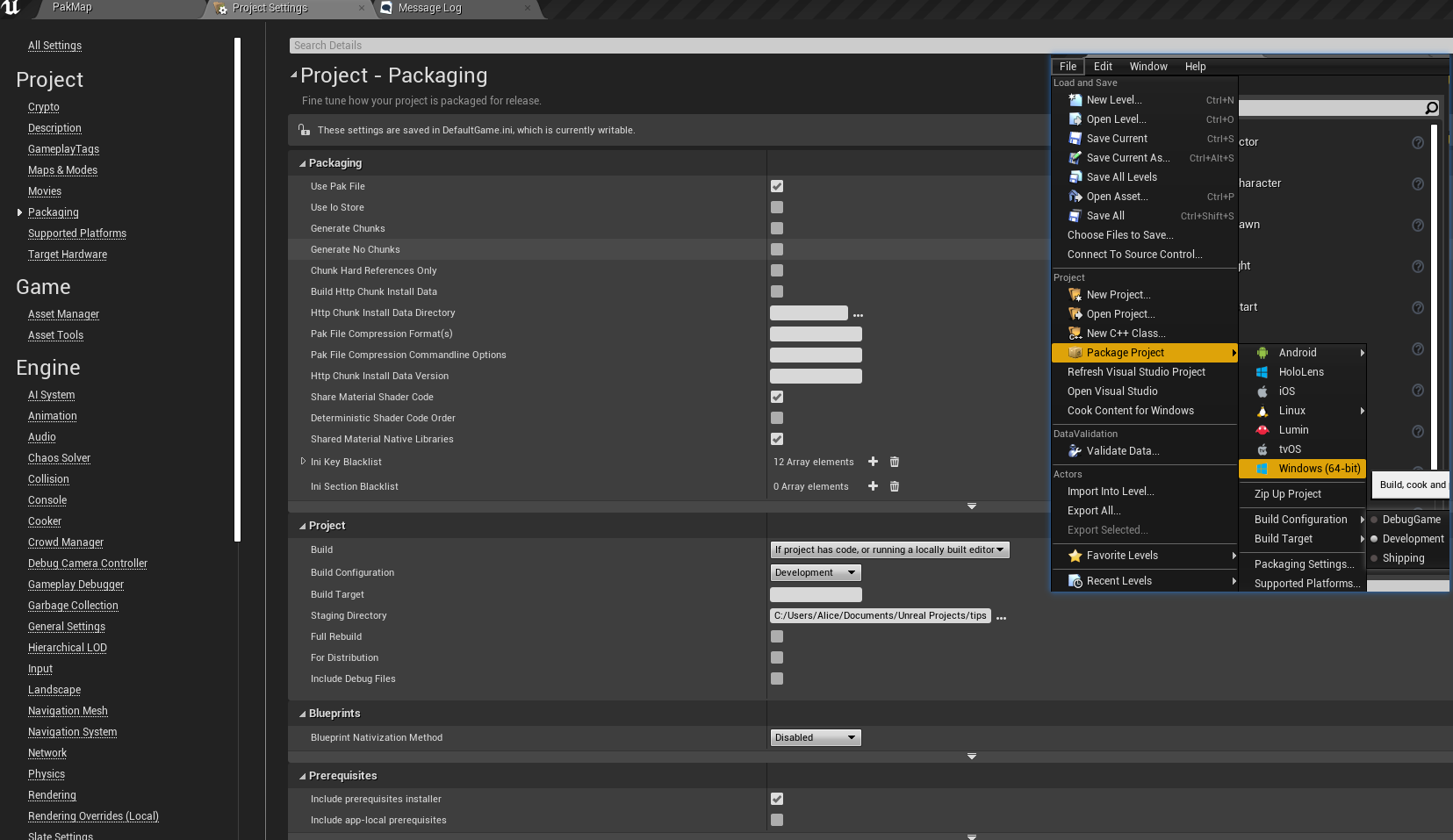Click the Recent Levels icon

tap(1075, 581)
